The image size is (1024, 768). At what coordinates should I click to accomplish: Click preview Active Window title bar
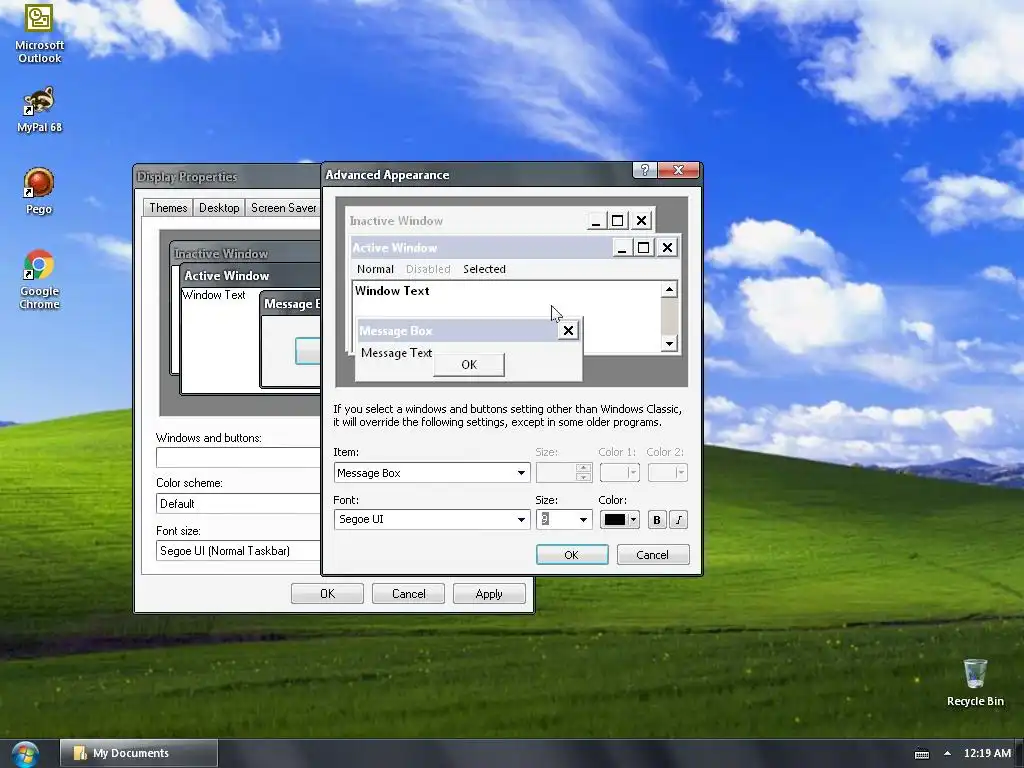(481, 248)
